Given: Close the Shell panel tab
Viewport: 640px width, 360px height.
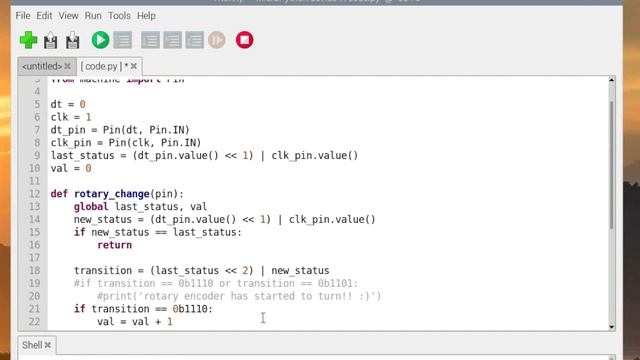Looking at the screenshot, I should pos(48,345).
